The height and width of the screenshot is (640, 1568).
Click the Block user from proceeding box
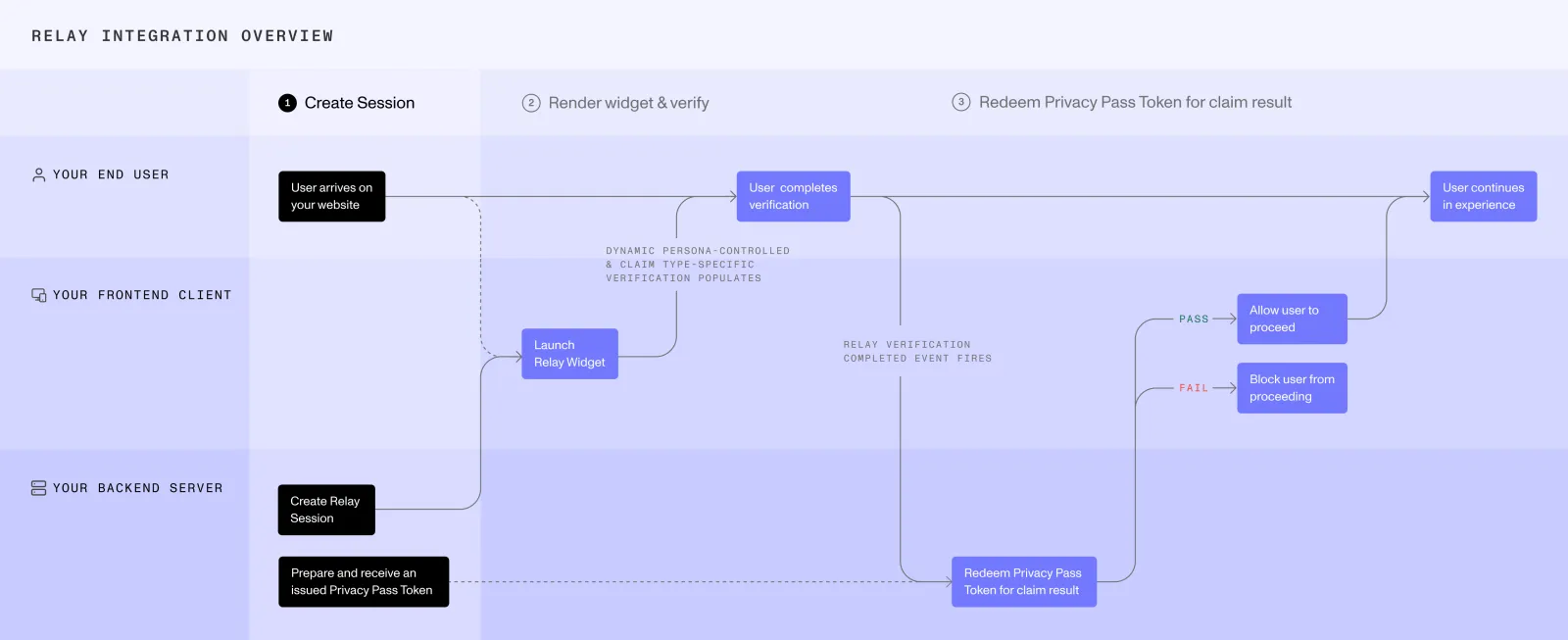point(1292,388)
